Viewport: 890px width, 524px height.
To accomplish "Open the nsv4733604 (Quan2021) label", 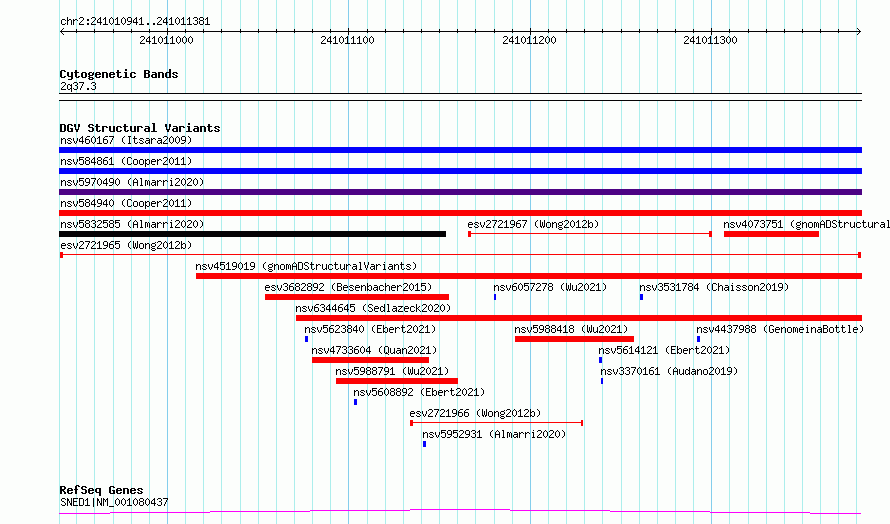I will tap(374, 350).
